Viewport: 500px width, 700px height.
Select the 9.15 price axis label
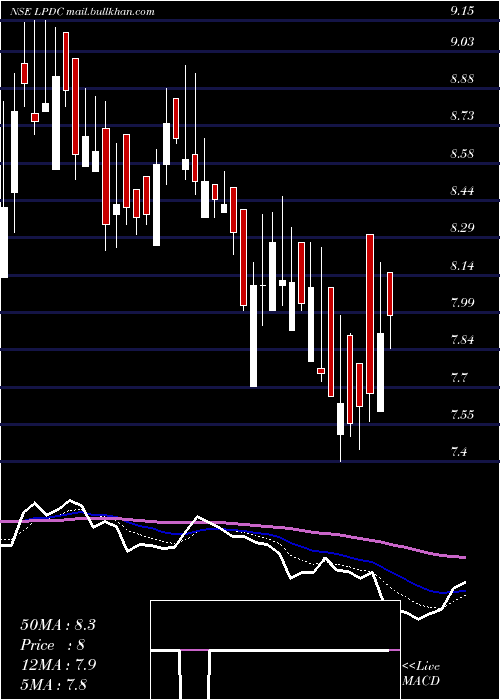point(462,12)
